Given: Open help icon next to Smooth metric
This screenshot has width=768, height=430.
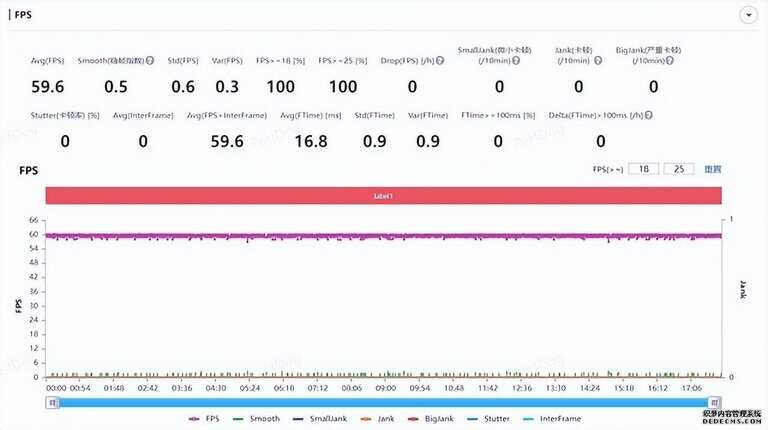Looking at the screenshot, I should [150, 60].
